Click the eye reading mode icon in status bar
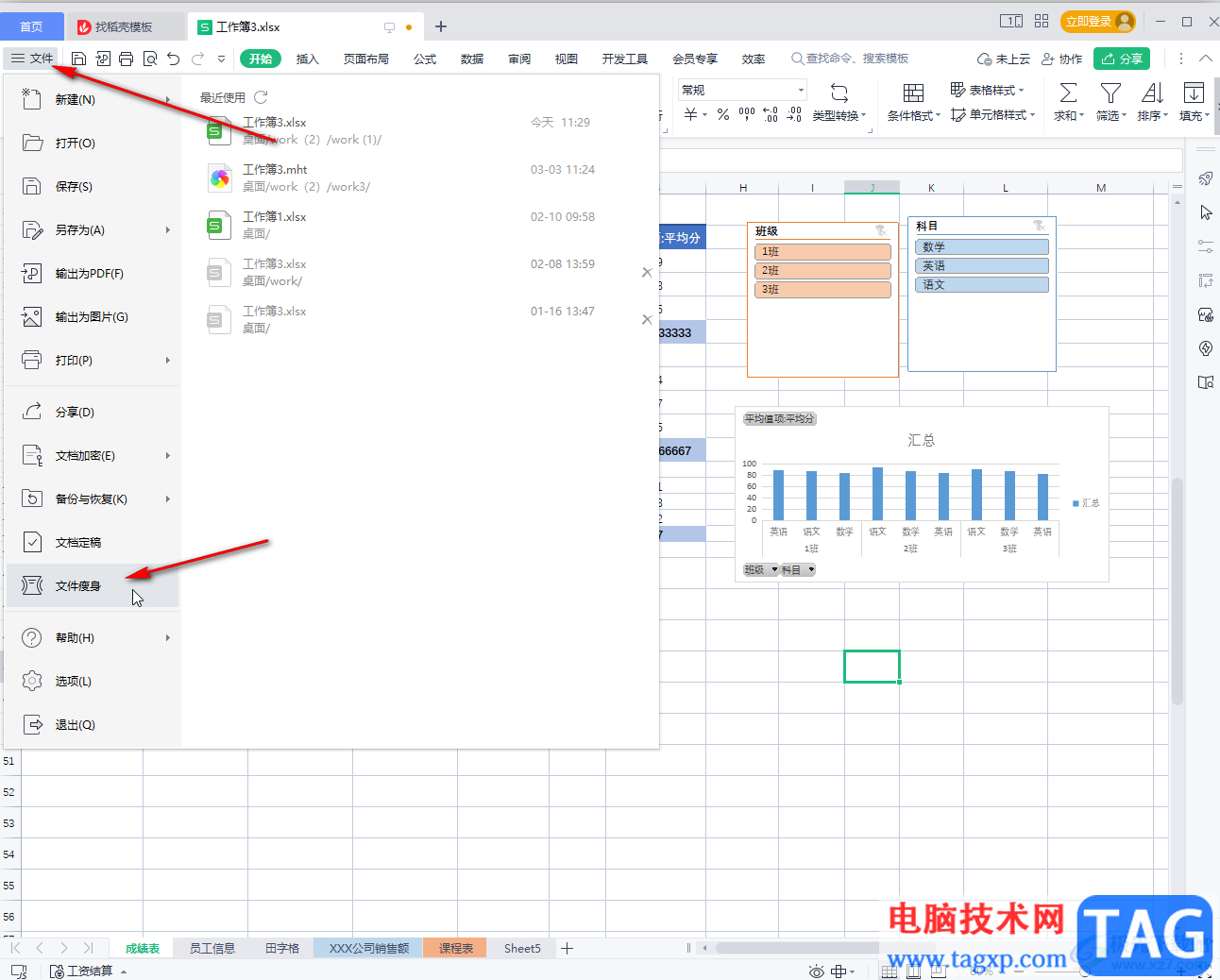The image size is (1220, 980). (x=817, y=972)
